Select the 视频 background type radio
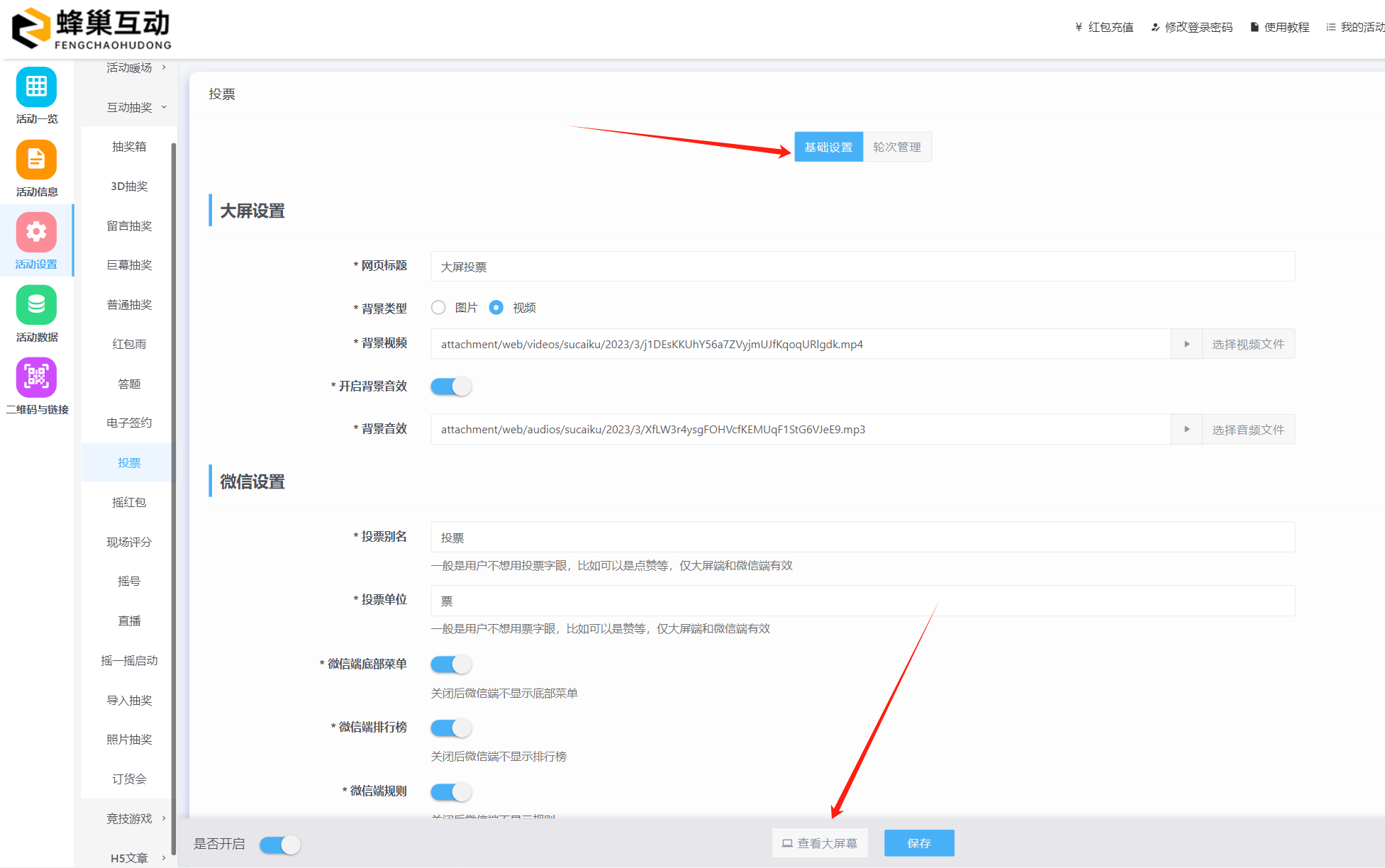Screen dimensions: 1385x868 [496, 307]
